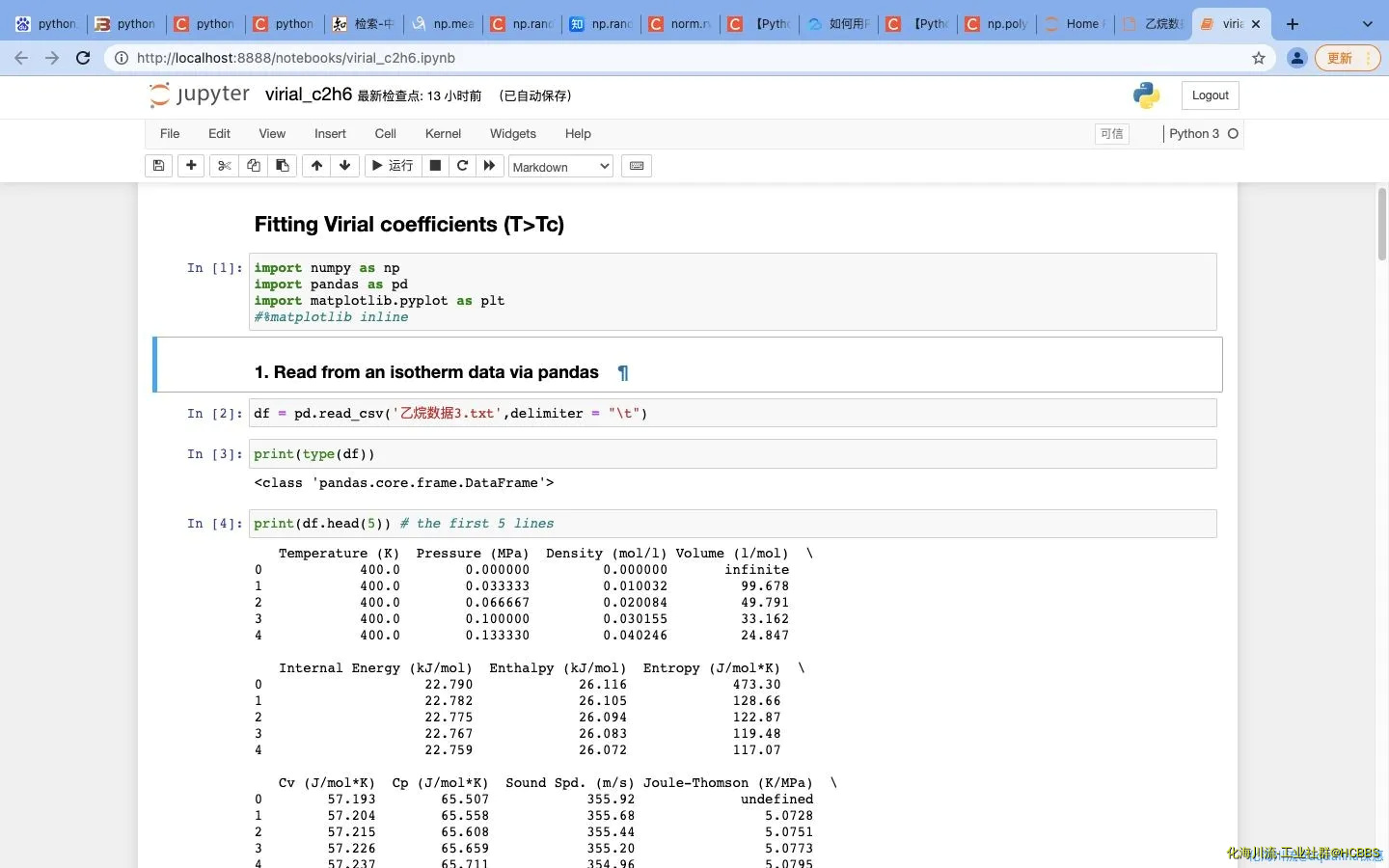Viewport: 1389px width, 868px height.
Task: Open the Edit menu
Action: pos(219,133)
